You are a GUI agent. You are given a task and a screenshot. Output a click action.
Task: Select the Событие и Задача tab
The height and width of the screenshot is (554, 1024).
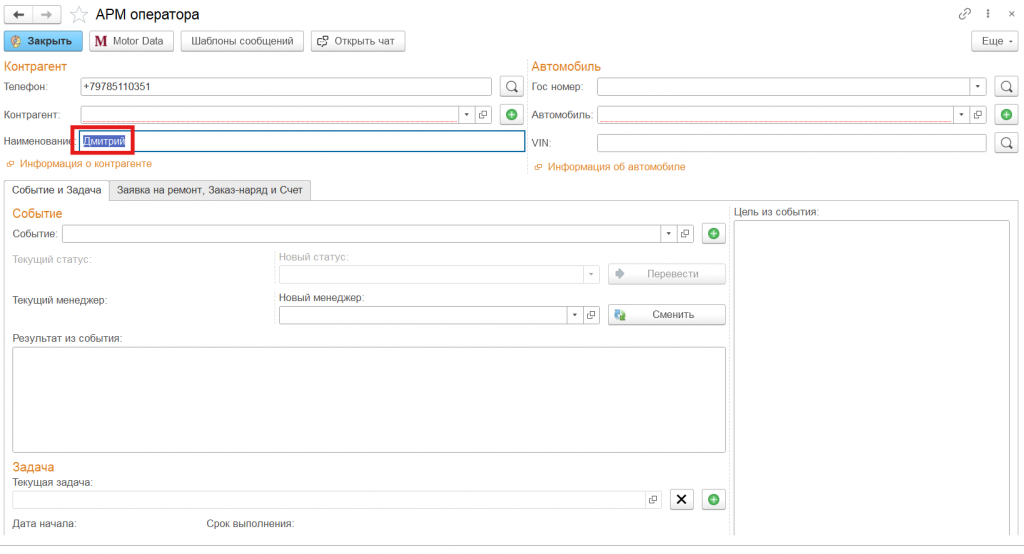56,189
